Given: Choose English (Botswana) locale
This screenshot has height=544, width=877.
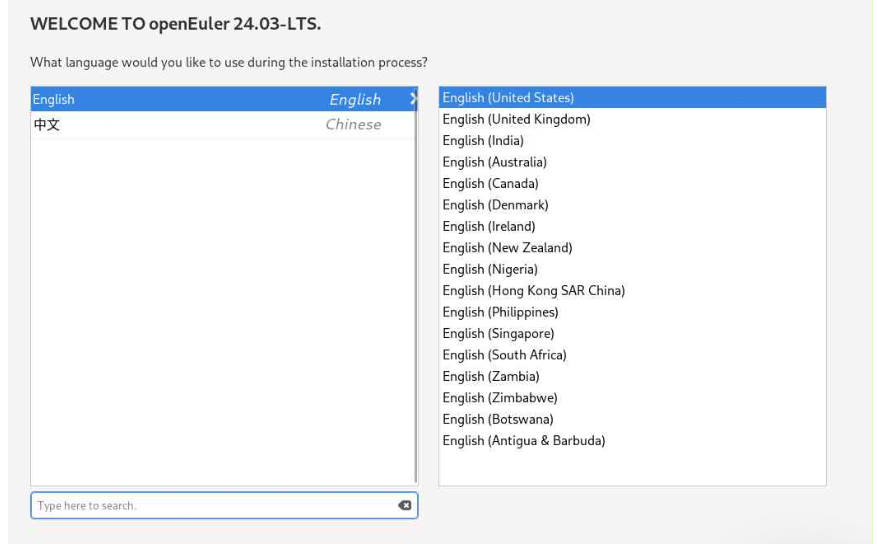Looking at the screenshot, I should tap(632, 419).
